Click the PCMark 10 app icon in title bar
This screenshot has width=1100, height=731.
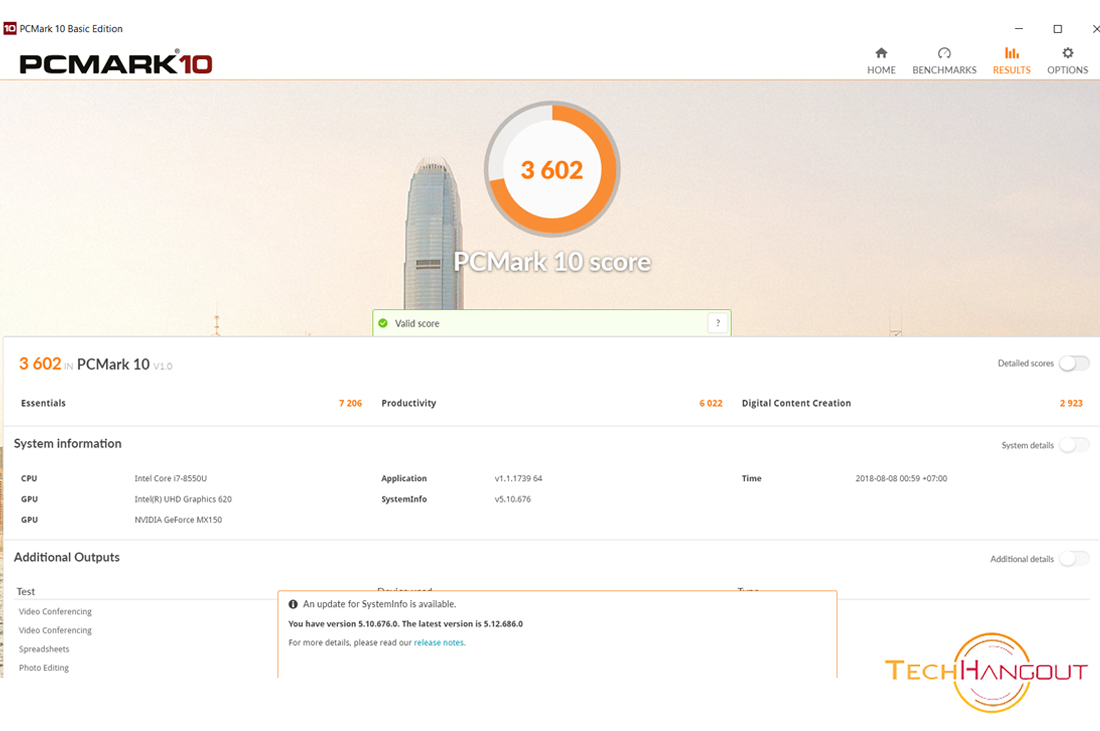tap(10, 28)
